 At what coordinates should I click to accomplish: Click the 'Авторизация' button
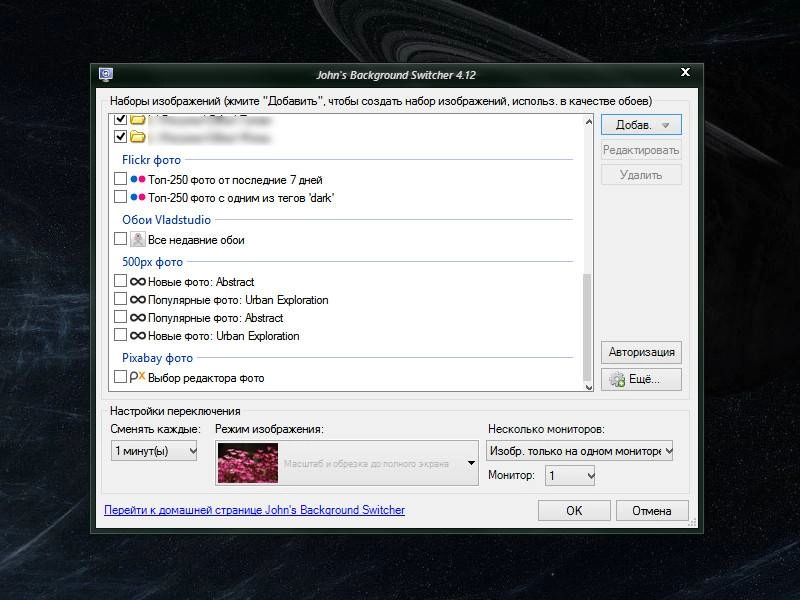click(641, 352)
